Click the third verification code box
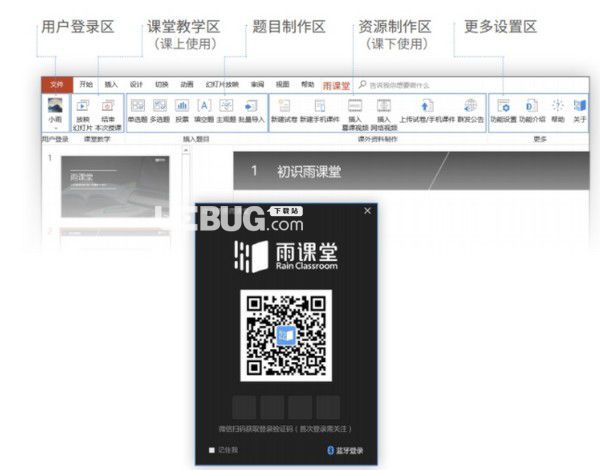Viewport: 600px width, 470px height. click(300, 407)
